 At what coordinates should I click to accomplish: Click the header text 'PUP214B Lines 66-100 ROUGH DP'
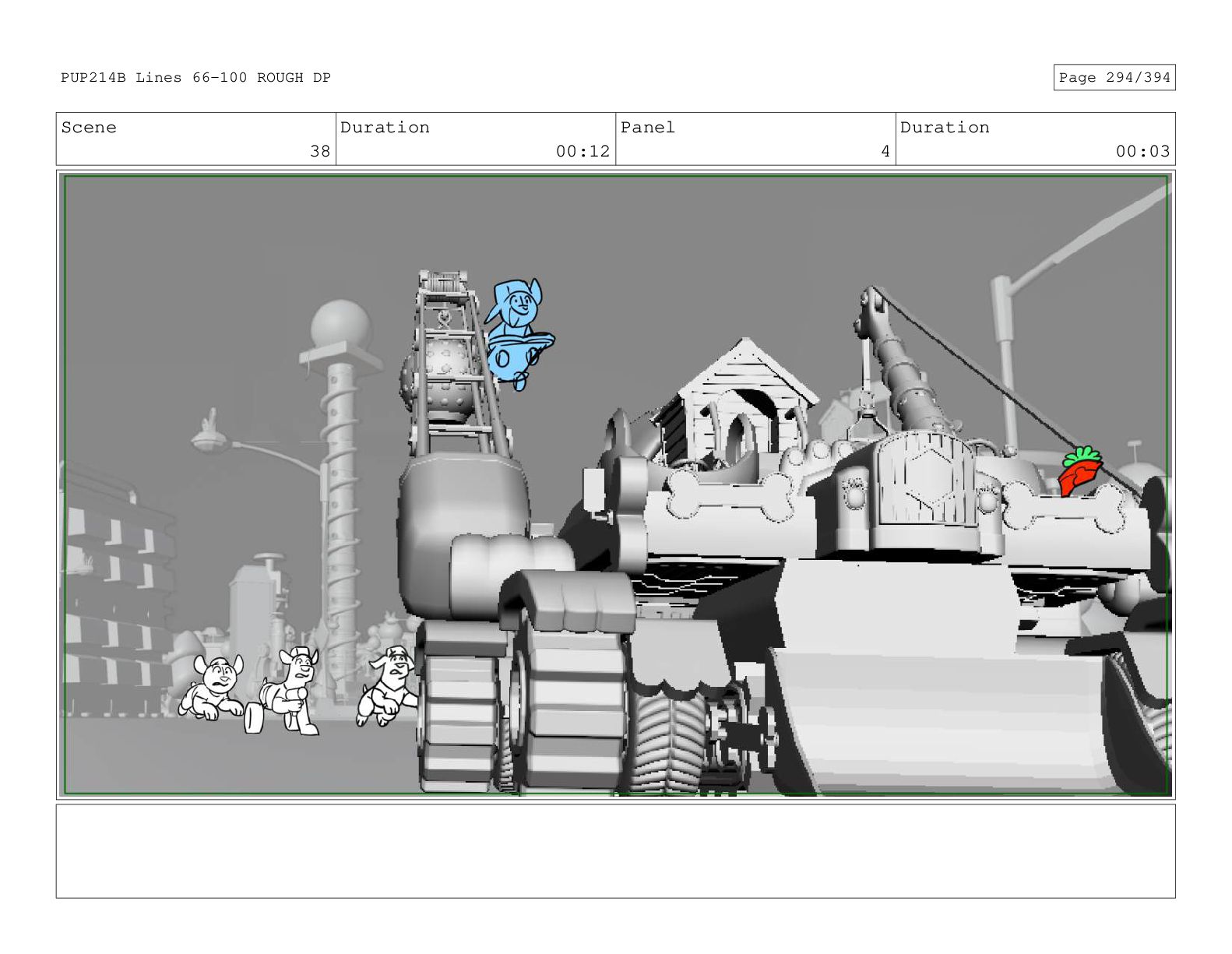196,78
